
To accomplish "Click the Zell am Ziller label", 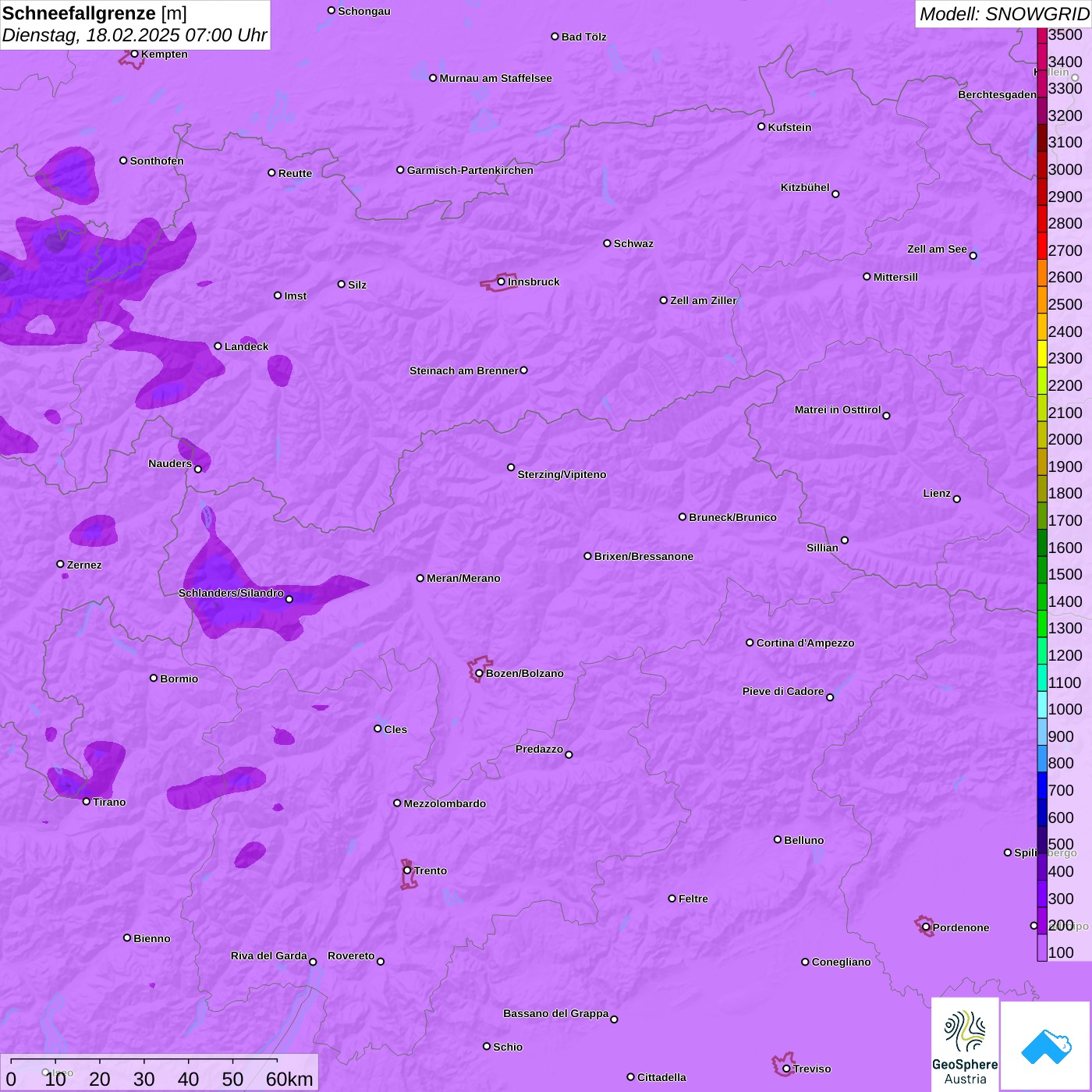I will (x=704, y=300).
